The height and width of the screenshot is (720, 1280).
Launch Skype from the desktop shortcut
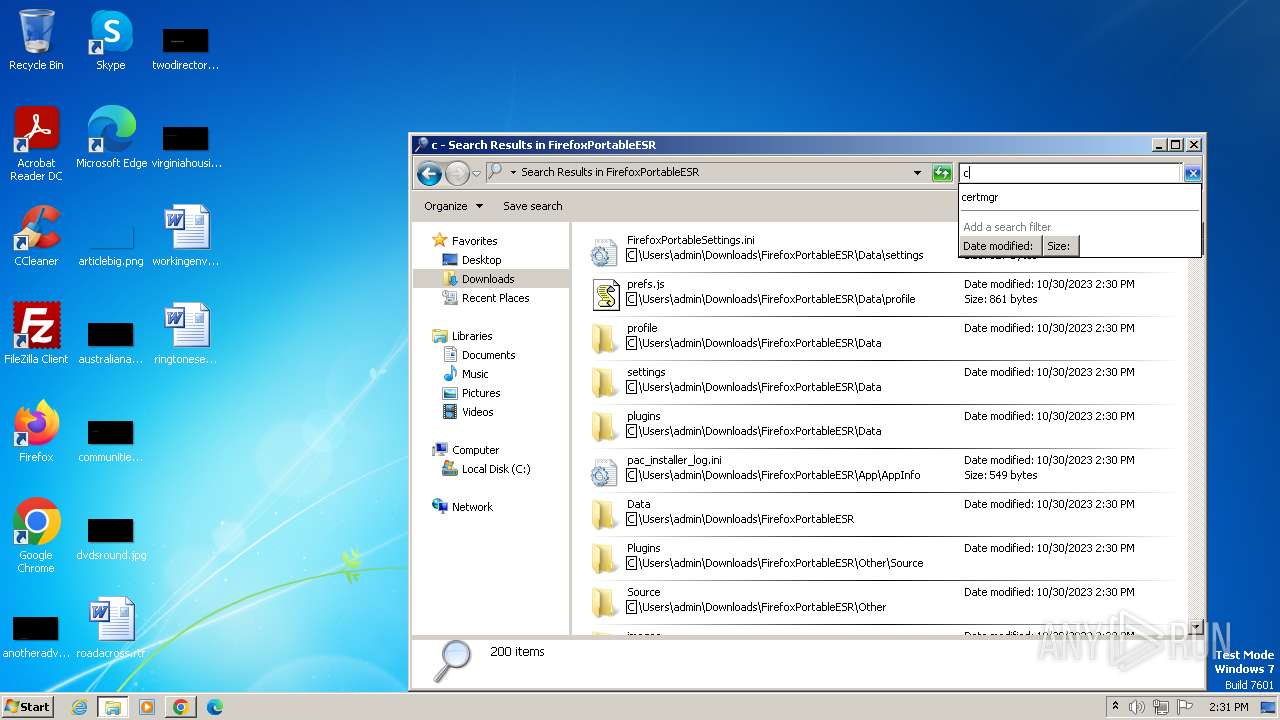pyautogui.click(x=110, y=40)
